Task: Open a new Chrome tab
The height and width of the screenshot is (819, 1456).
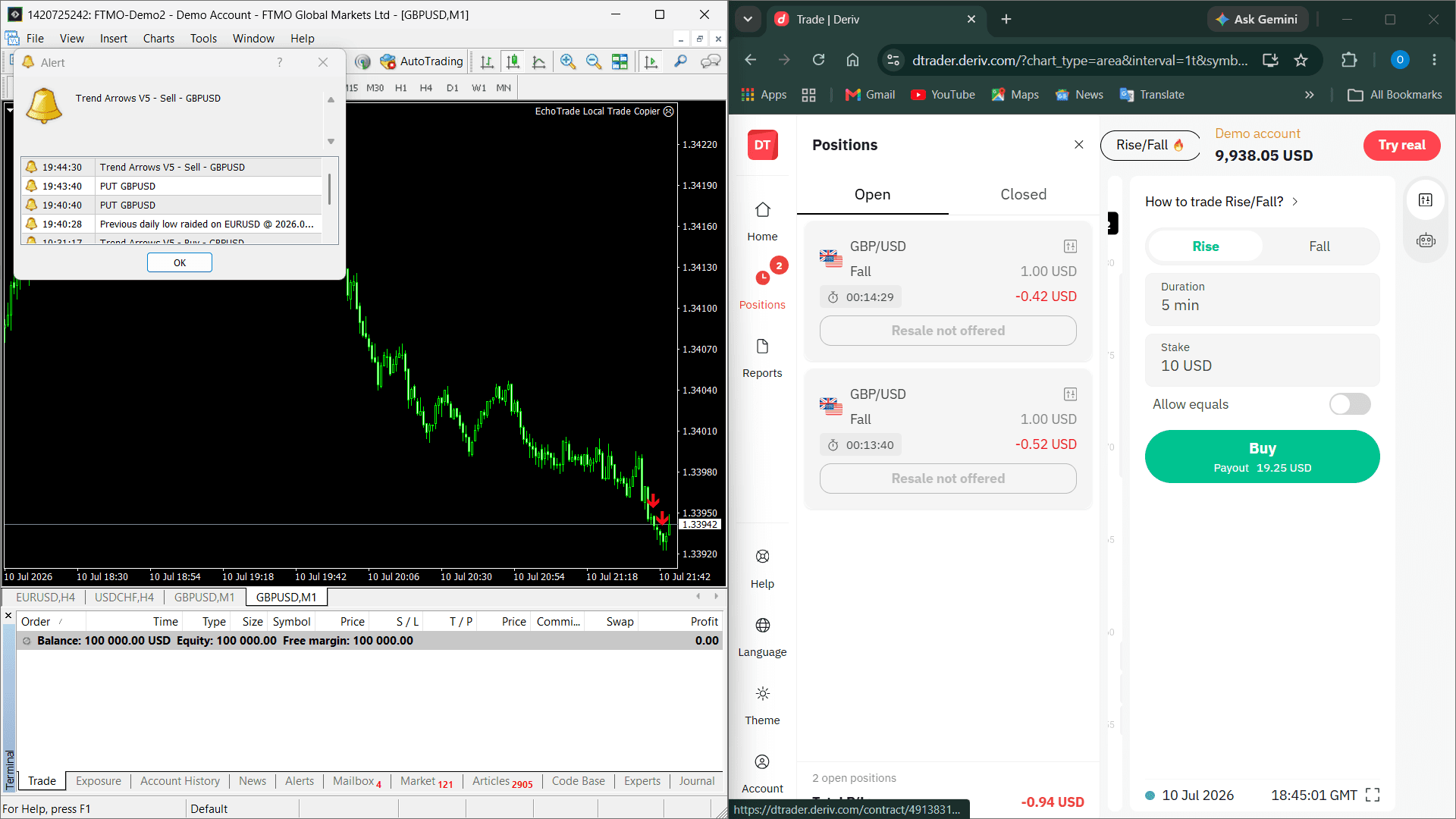Action: 1006,19
